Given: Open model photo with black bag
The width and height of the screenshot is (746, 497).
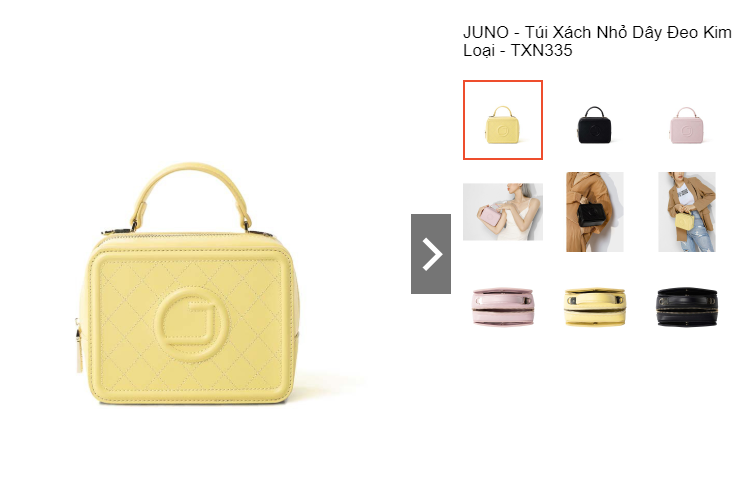Looking at the screenshot, I should pos(595,212).
